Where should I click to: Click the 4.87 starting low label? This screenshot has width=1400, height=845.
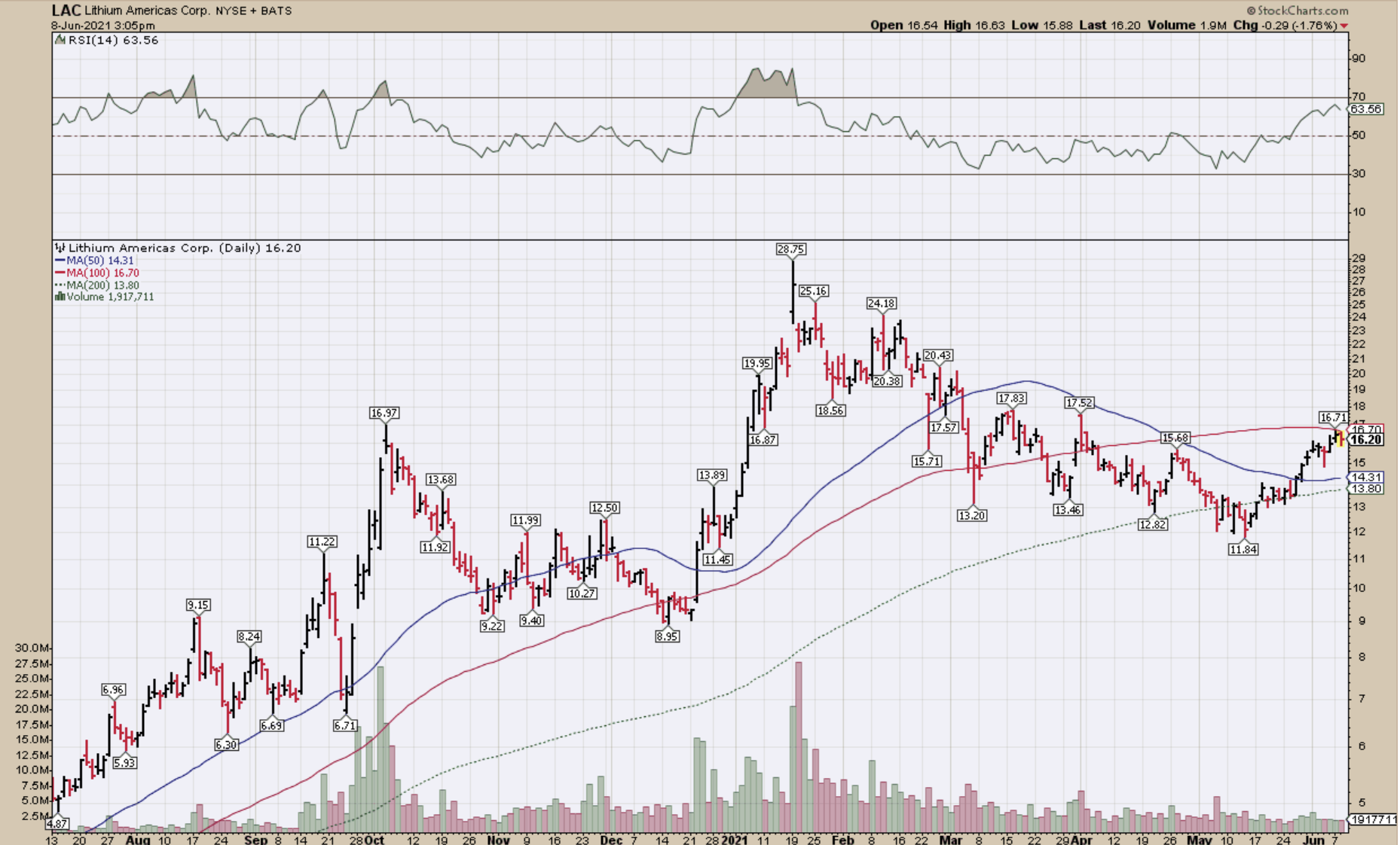point(58,824)
